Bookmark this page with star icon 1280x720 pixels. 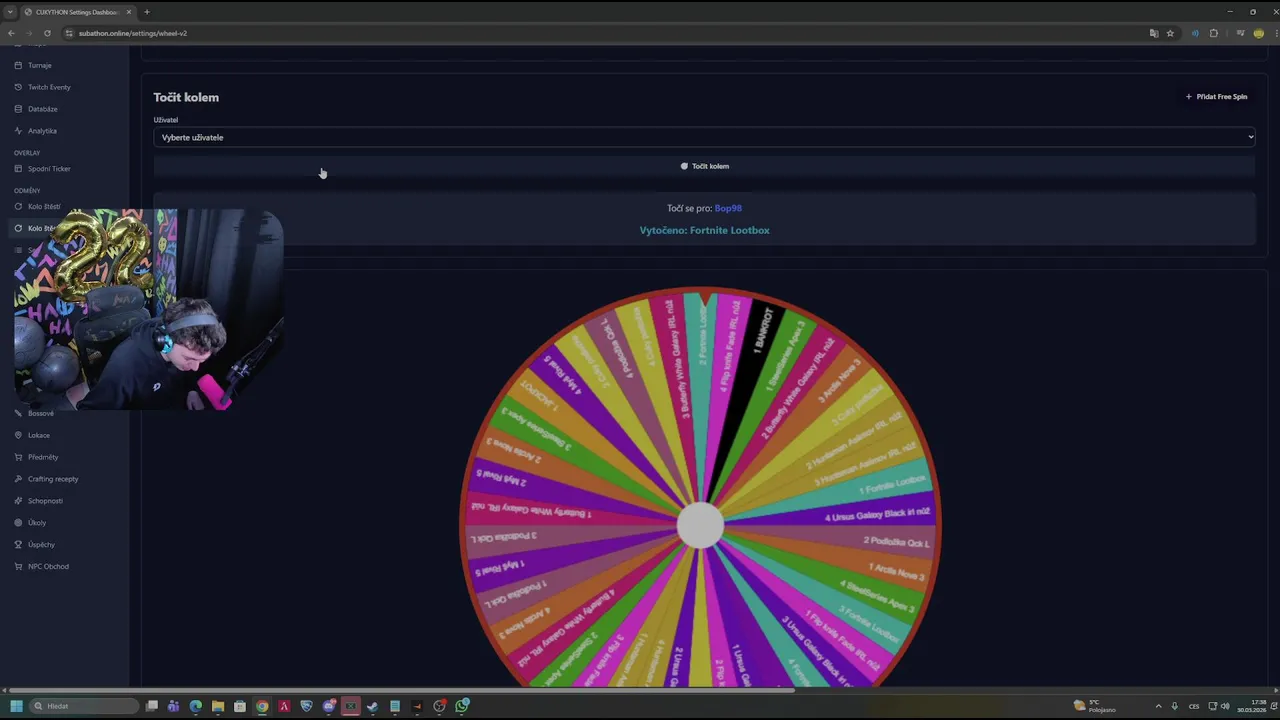point(1170,33)
